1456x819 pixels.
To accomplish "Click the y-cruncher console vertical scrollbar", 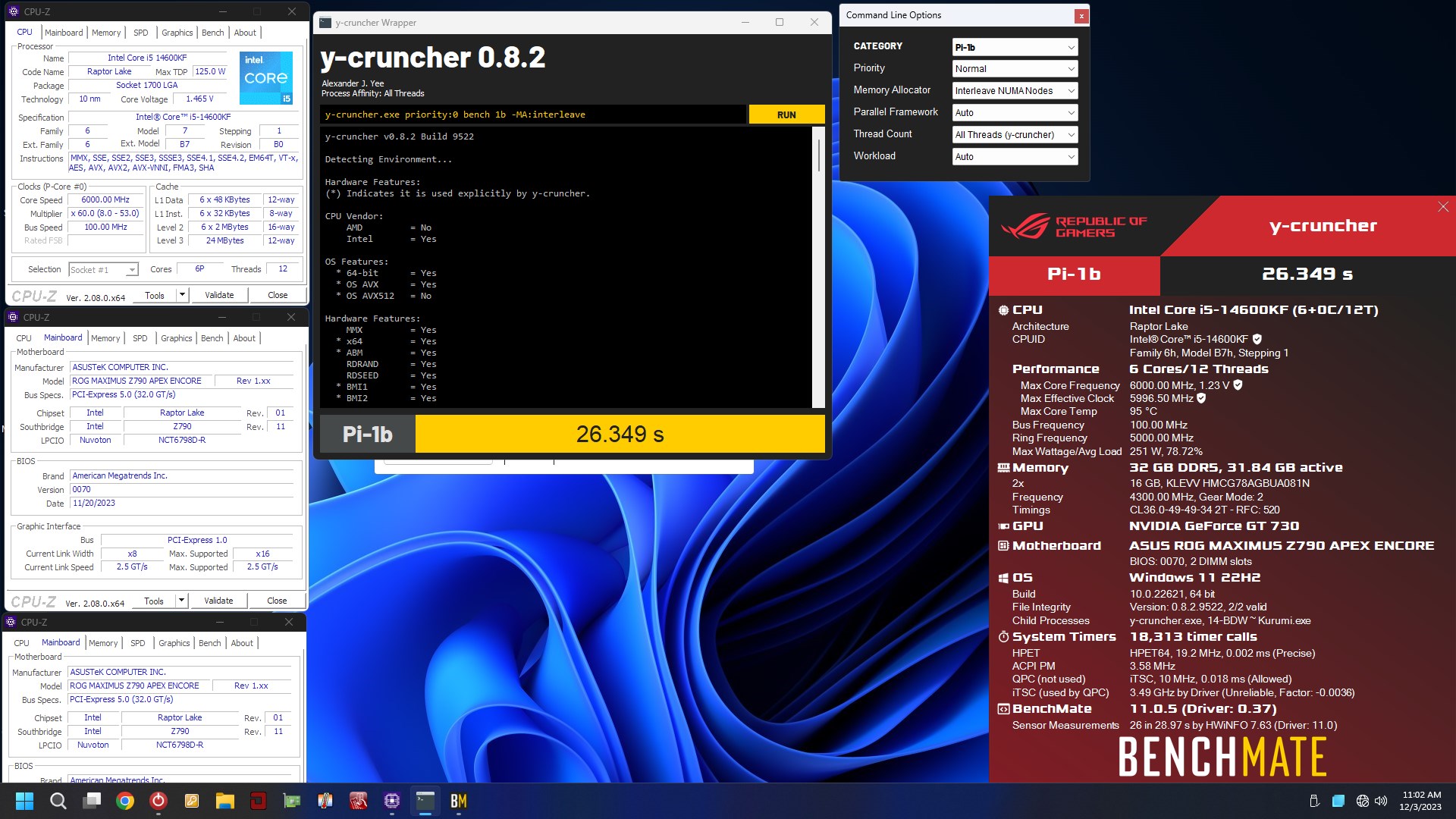I will click(x=818, y=267).
